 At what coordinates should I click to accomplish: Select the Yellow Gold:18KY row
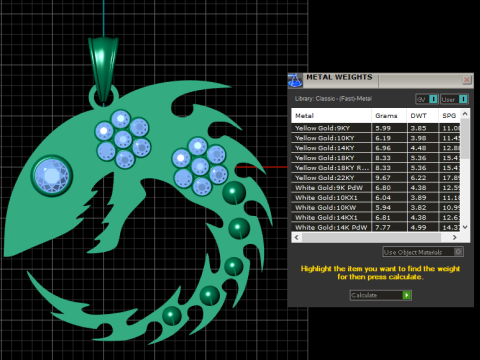[x=376, y=158]
